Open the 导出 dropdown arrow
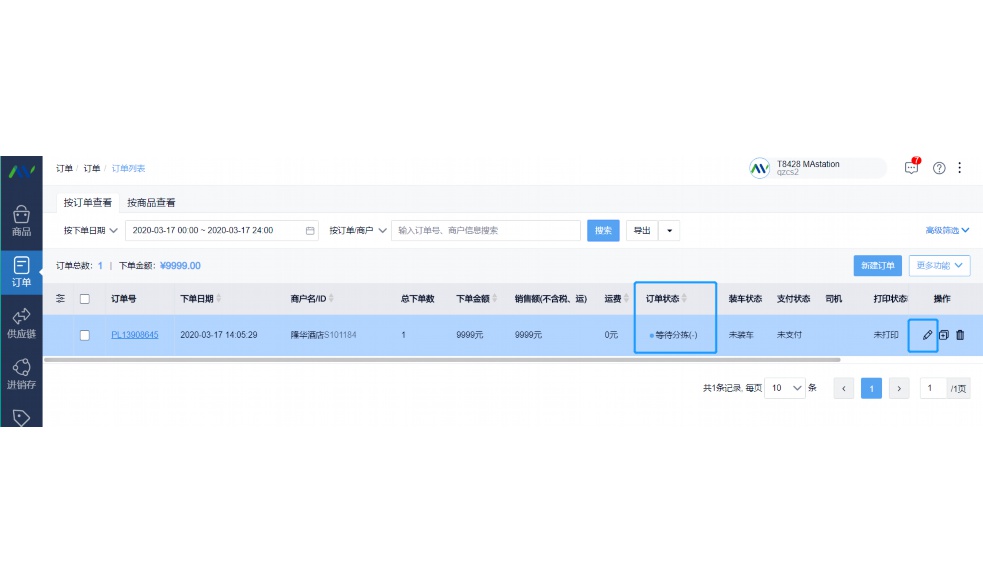The width and height of the screenshot is (983, 583). (x=668, y=230)
